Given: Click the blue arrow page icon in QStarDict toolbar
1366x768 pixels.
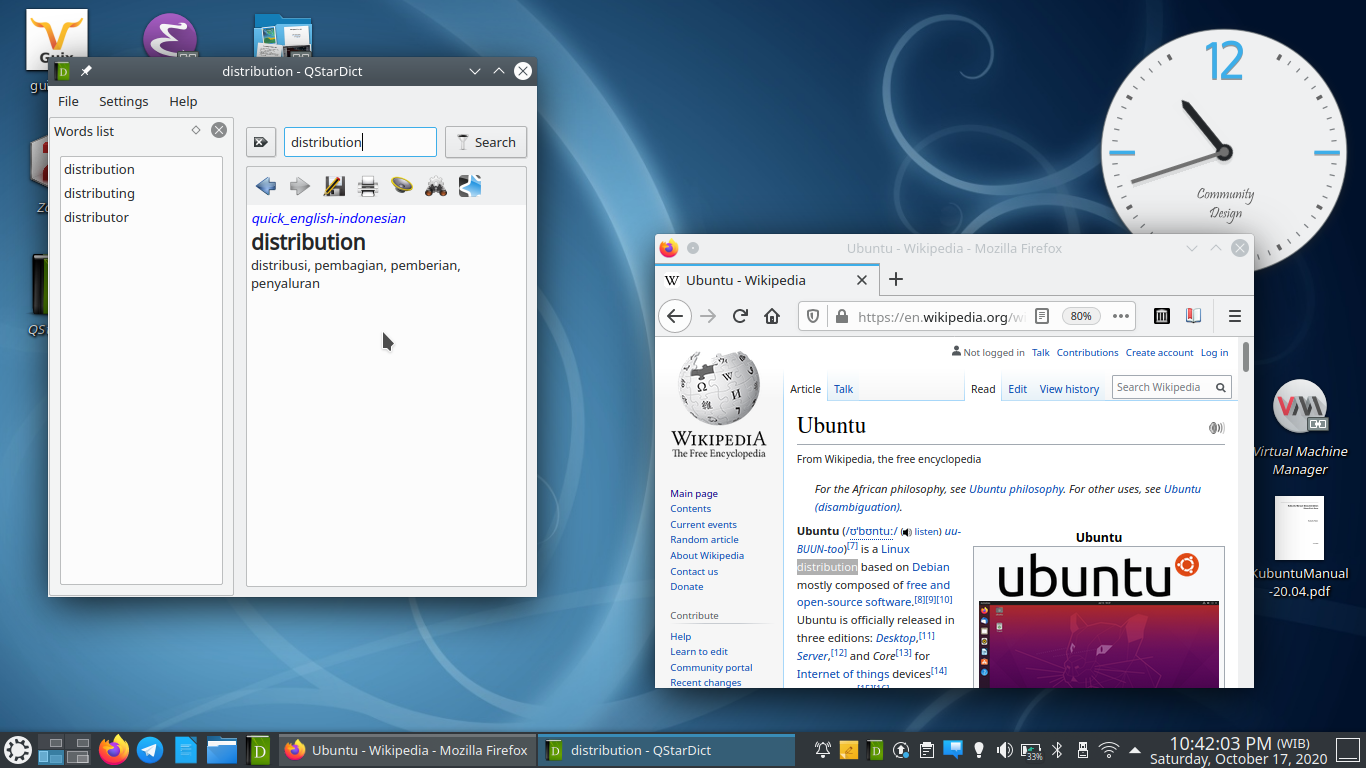Looking at the screenshot, I should click(470, 186).
